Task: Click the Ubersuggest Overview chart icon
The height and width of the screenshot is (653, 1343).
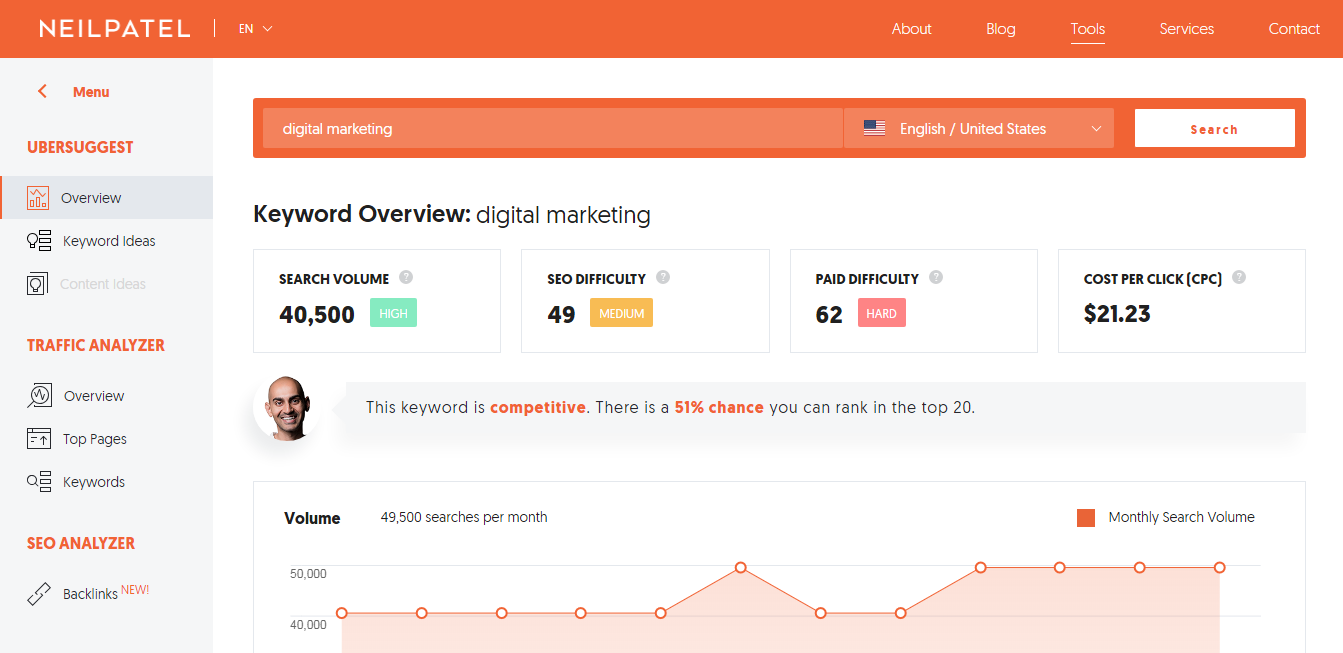Action: [x=38, y=197]
